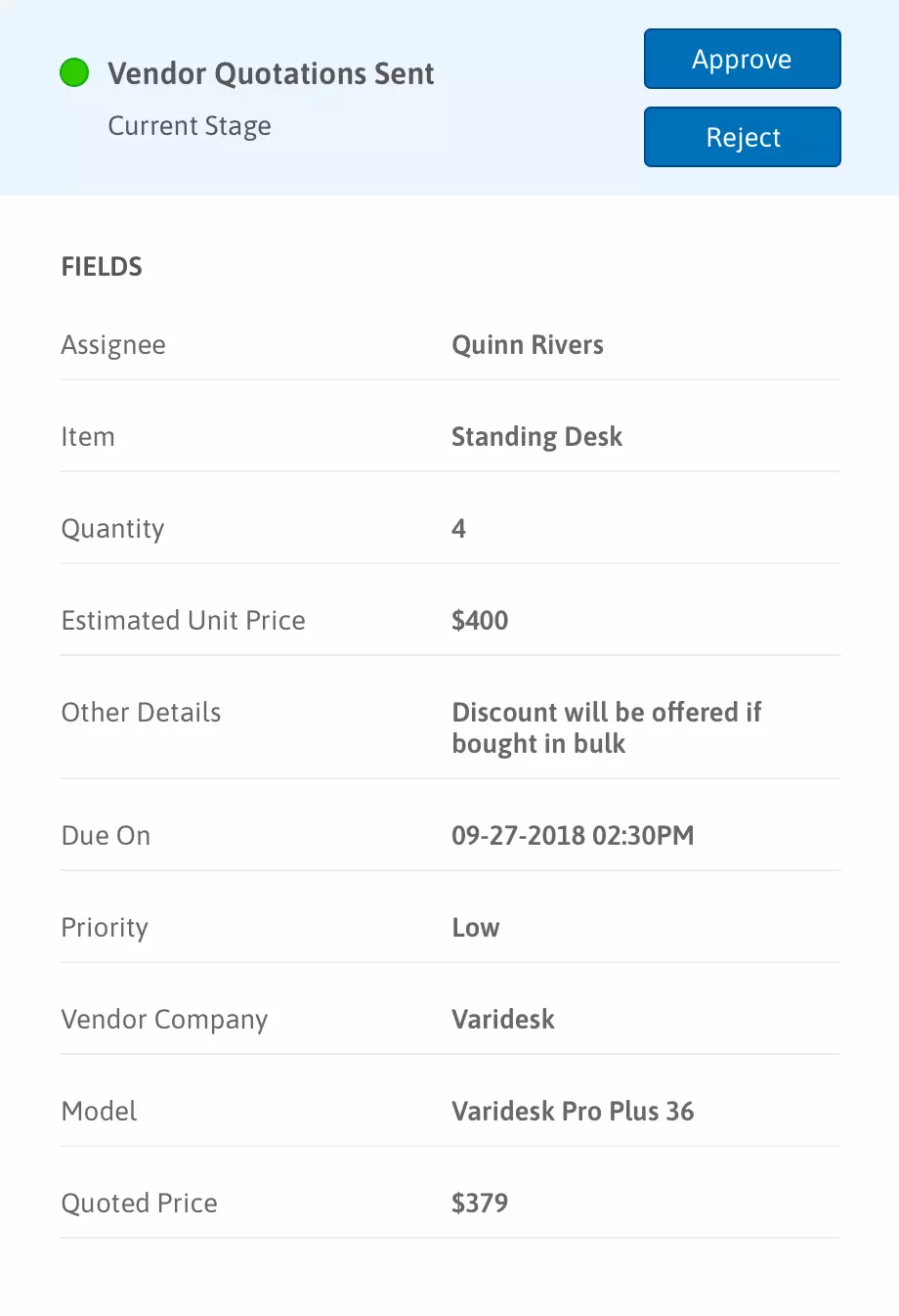The height and width of the screenshot is (1316, 899).
Task: Click the $400 estimated unit price
Action: click(x=480, y=621)
